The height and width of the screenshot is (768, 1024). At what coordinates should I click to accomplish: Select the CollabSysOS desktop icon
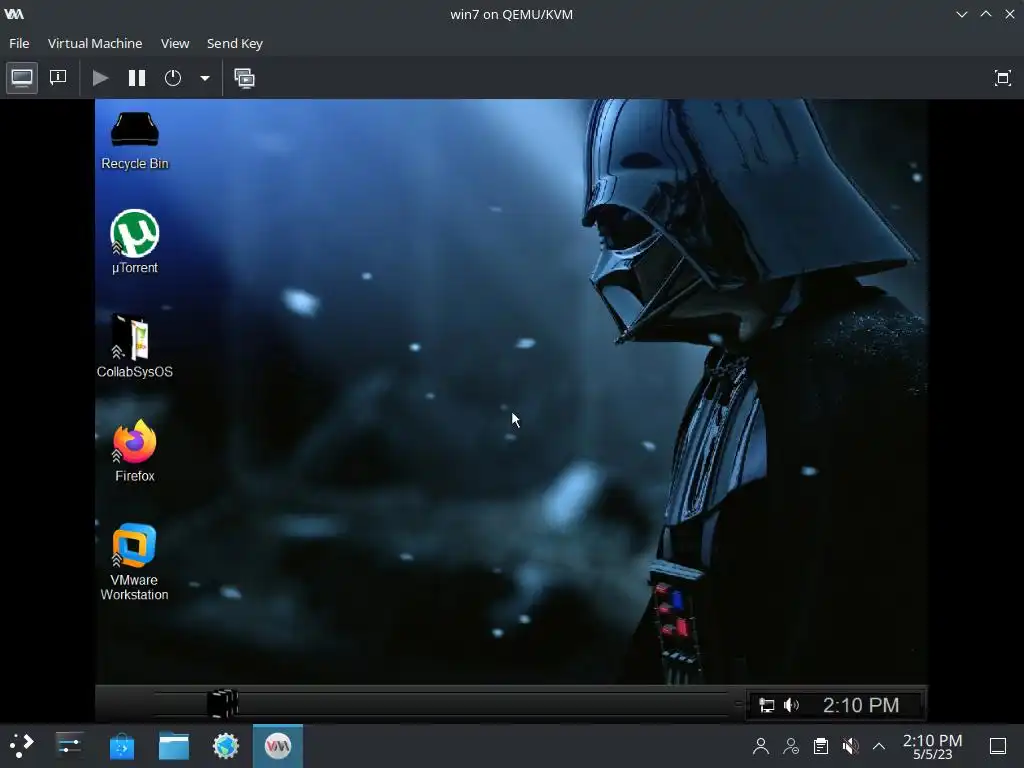135,346
